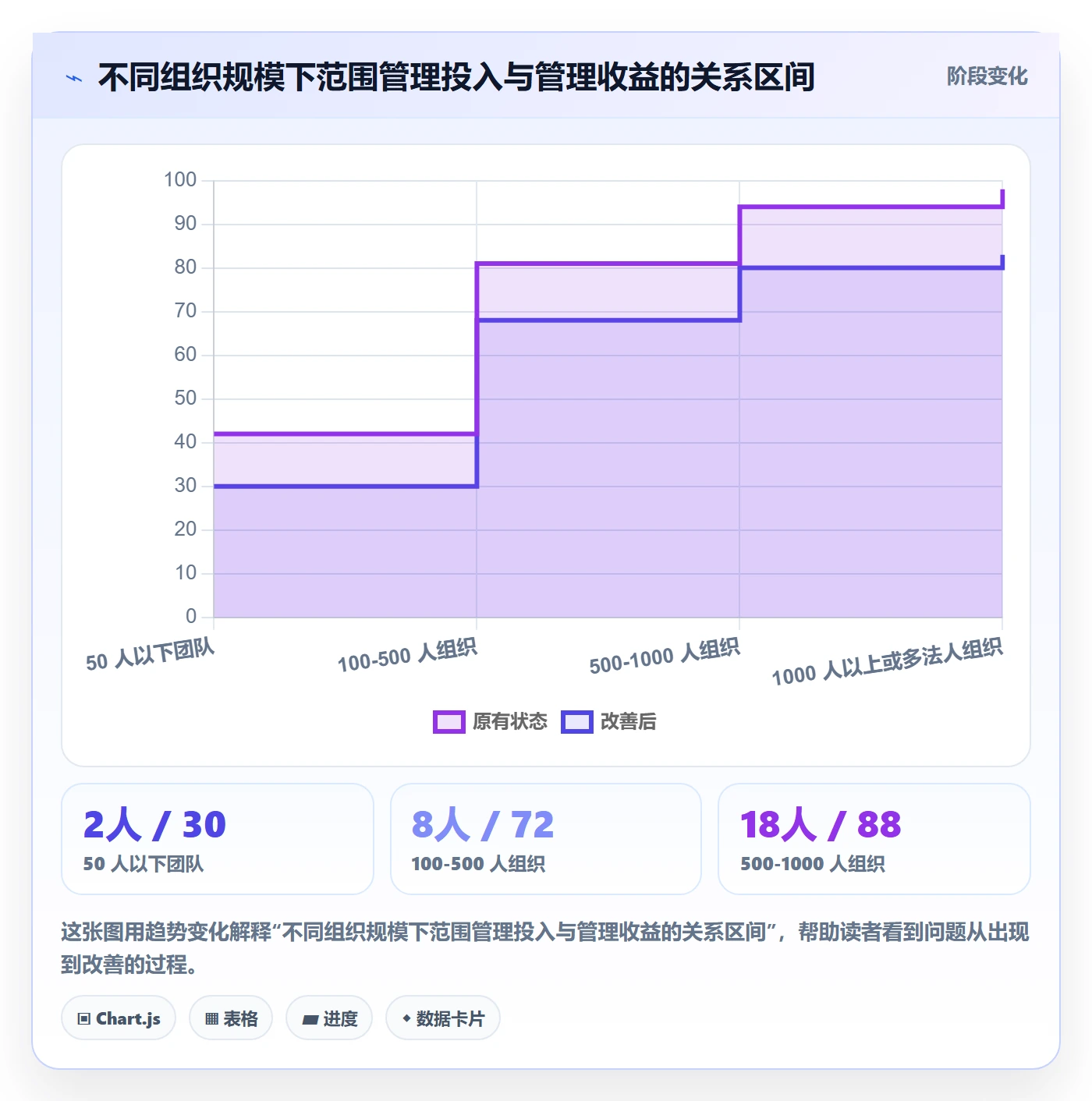Viewport: 1092px width, 1101px height.
Task: Select the 表格 tag chip
Action: coord(231,1018)
